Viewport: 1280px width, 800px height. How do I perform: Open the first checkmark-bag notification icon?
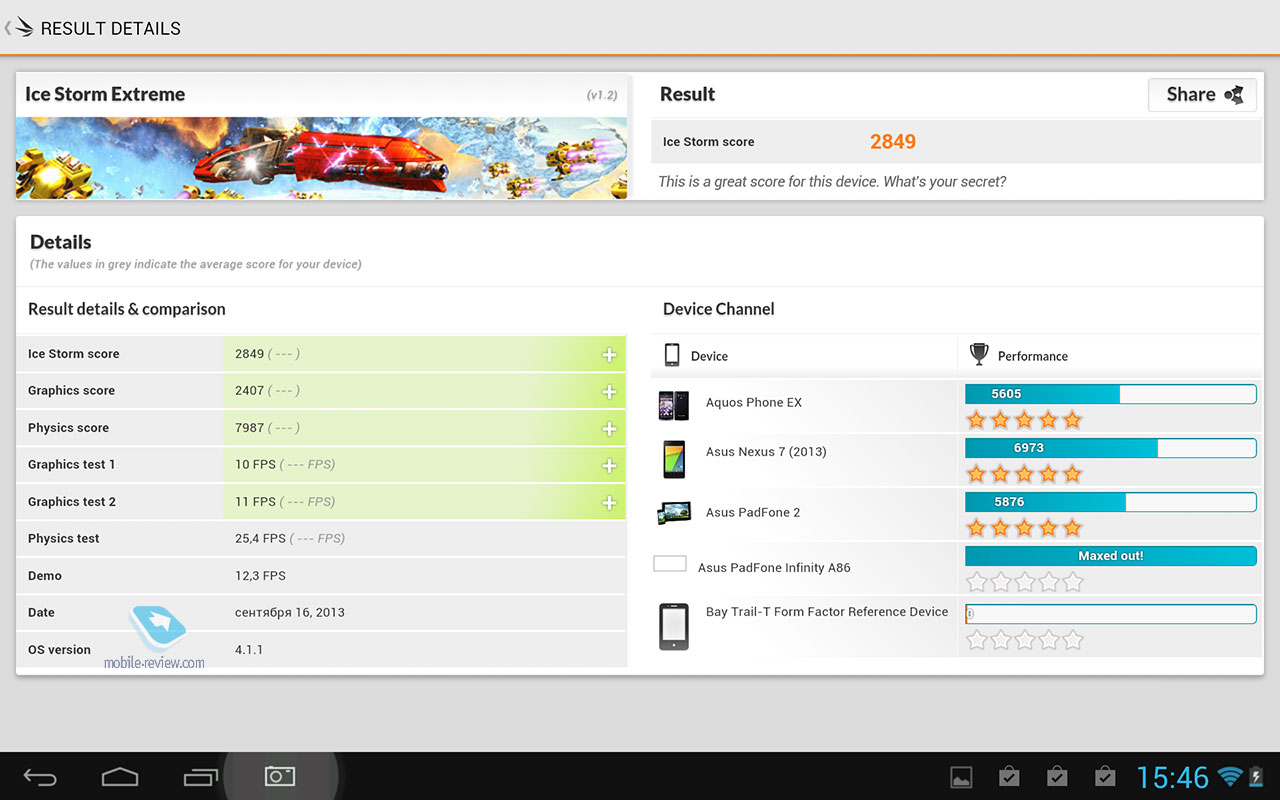[x=1009, y=776]
